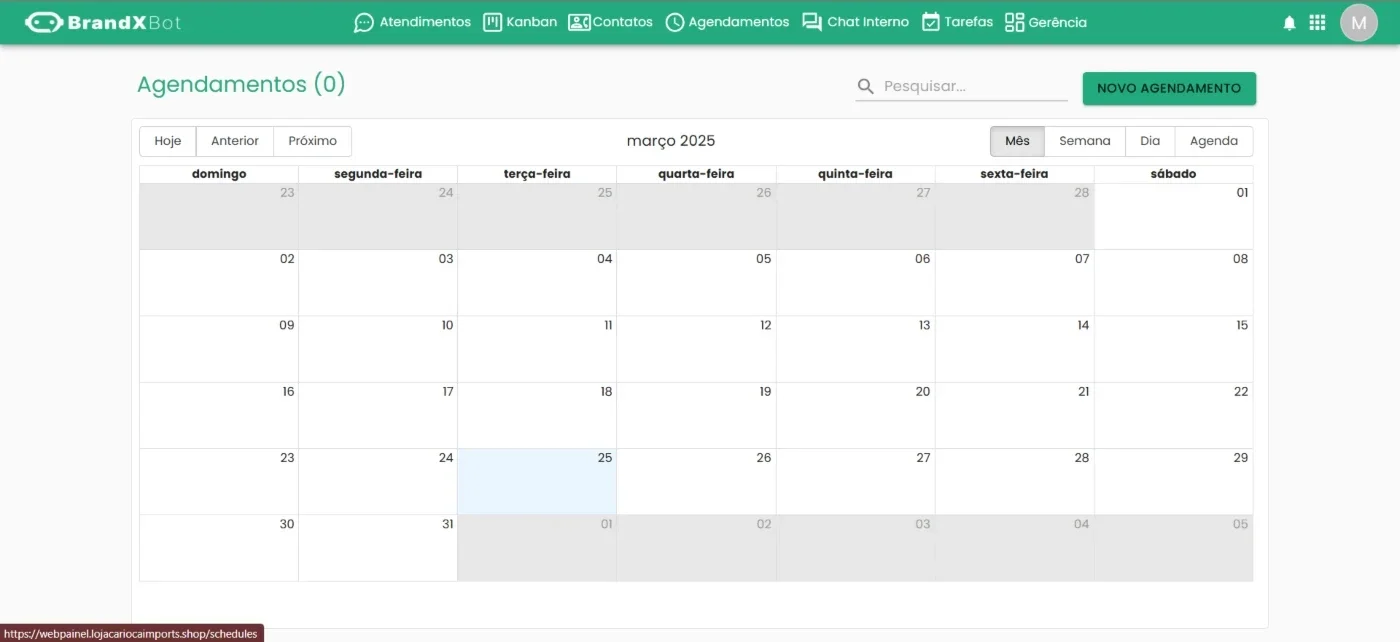Click the BrandXBot logo
This screenshot has width=1400, height=642.
103,22
